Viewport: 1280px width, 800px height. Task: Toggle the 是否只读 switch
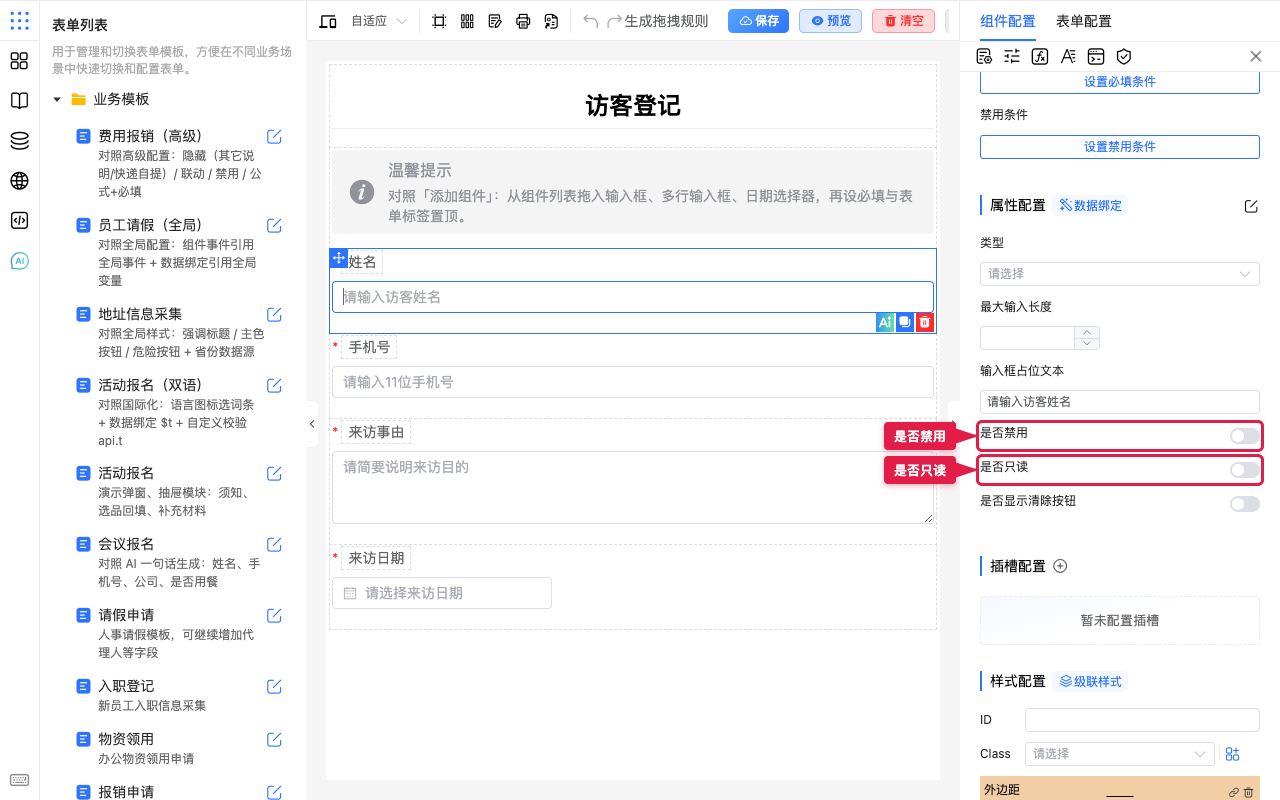pyautogui.click(x=1245, y=470)
